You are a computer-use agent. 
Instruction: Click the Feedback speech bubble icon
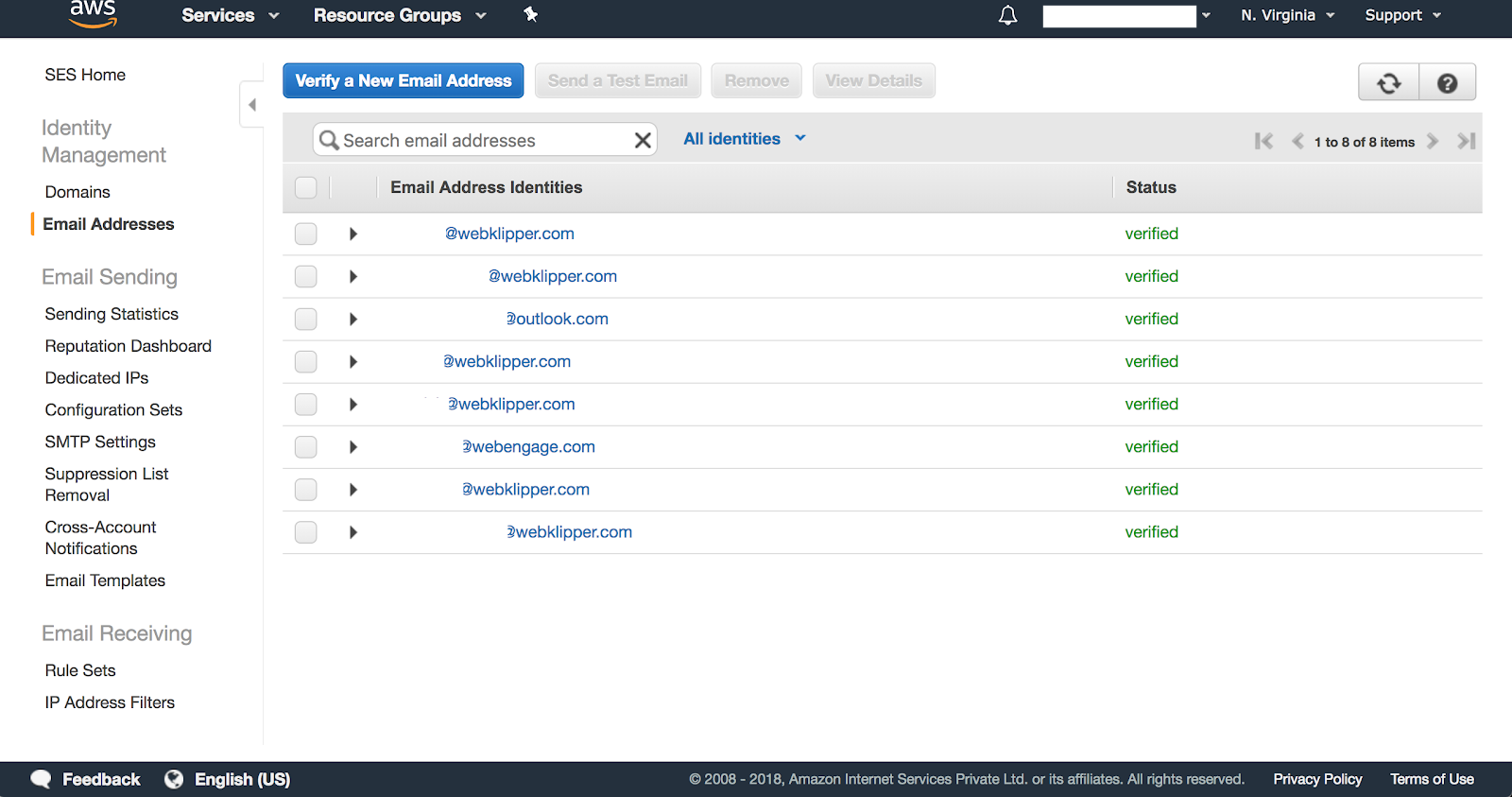click(x=41, y=779)
